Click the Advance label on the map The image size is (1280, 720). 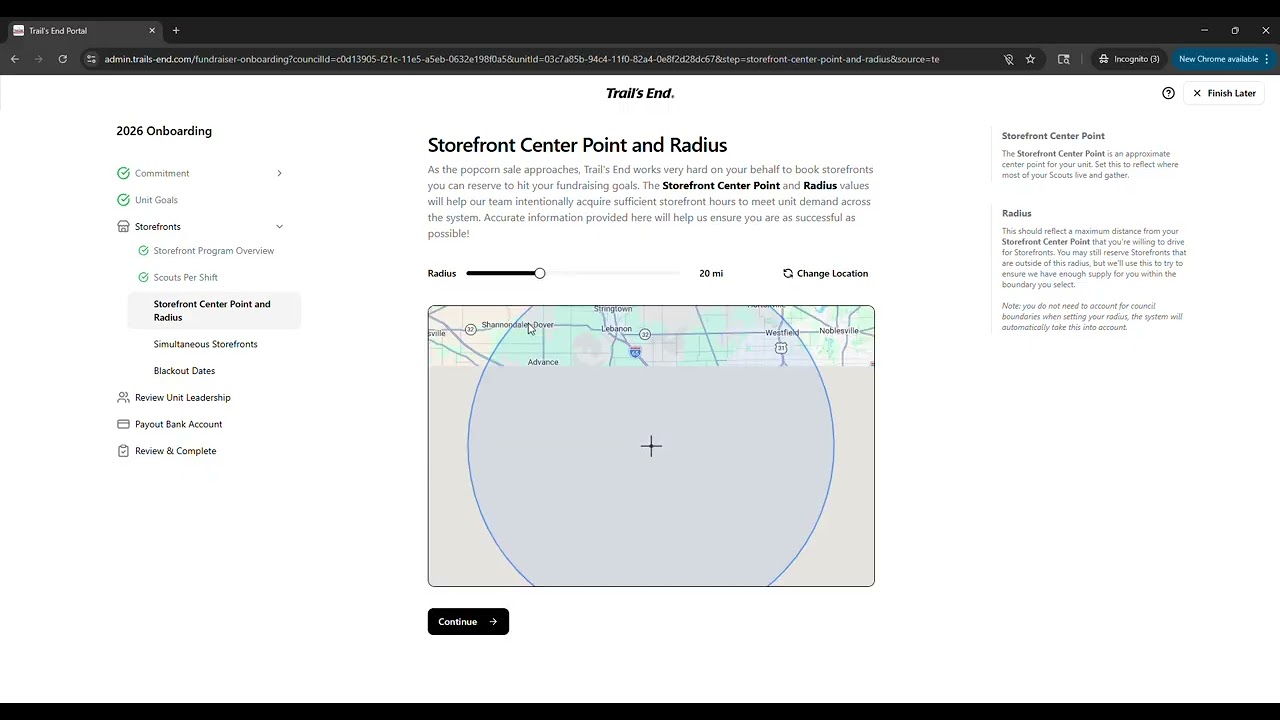(543, 362)
